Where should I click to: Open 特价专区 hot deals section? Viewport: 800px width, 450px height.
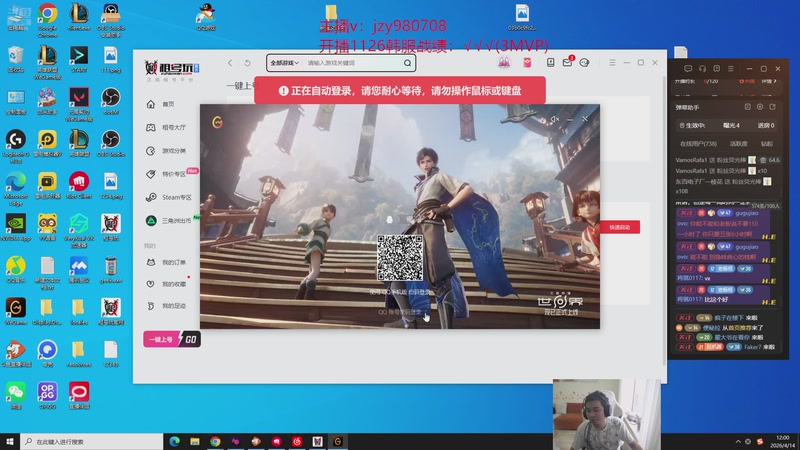[x=166, y=174]
